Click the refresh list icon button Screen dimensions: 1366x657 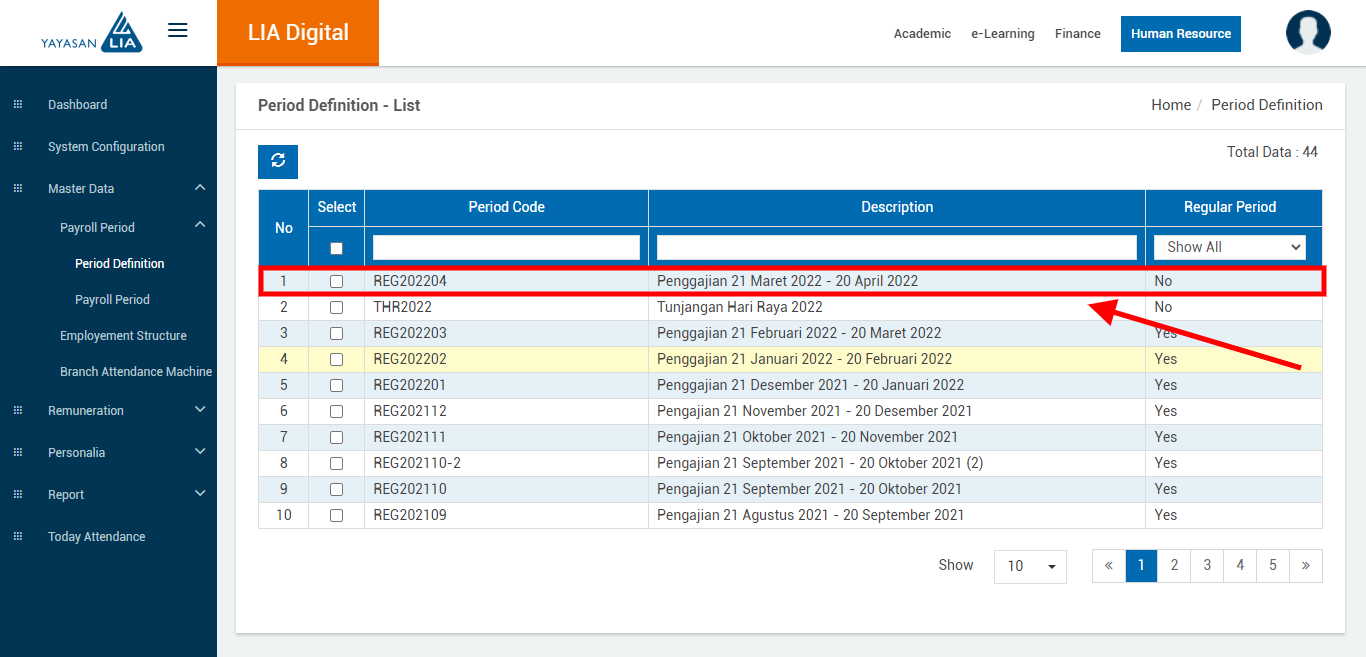(278, 161)
